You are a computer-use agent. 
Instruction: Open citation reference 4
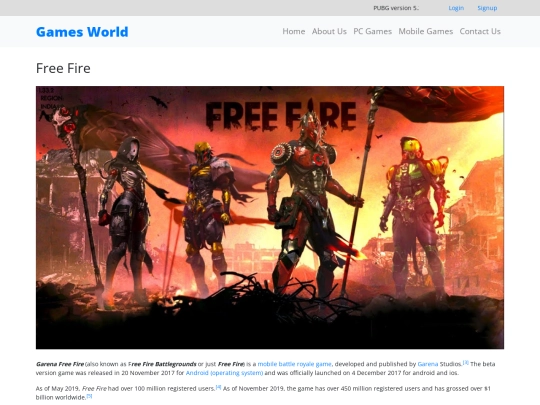point(218,387)
